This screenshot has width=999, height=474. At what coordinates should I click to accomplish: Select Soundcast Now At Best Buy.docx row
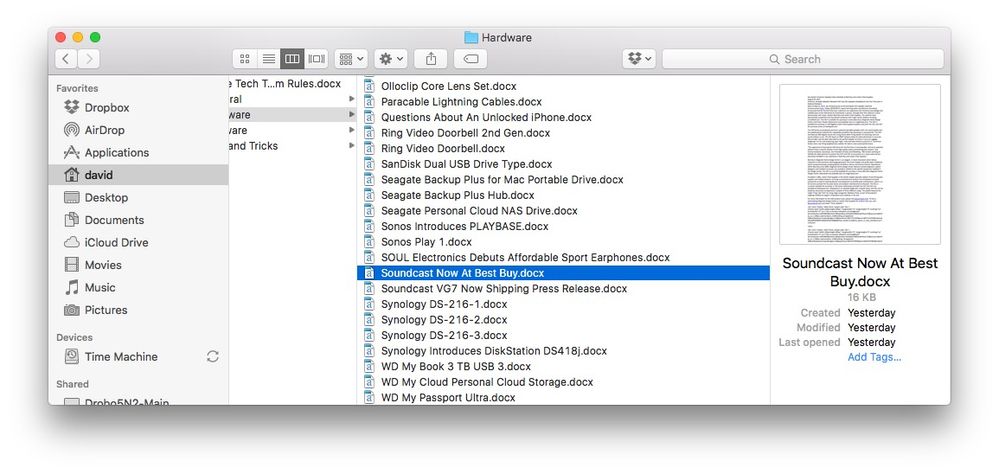coord(564,273)
